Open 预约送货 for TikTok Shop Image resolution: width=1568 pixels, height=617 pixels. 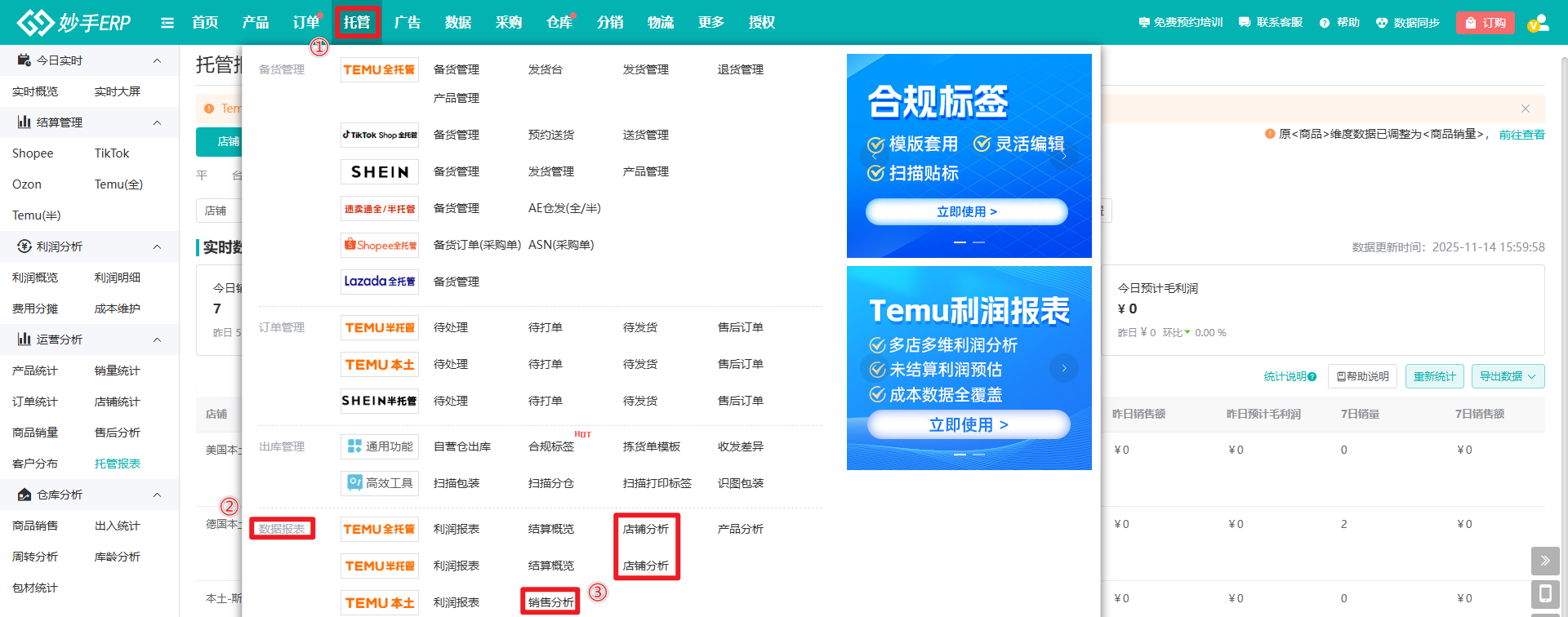[x=551, y=135]
